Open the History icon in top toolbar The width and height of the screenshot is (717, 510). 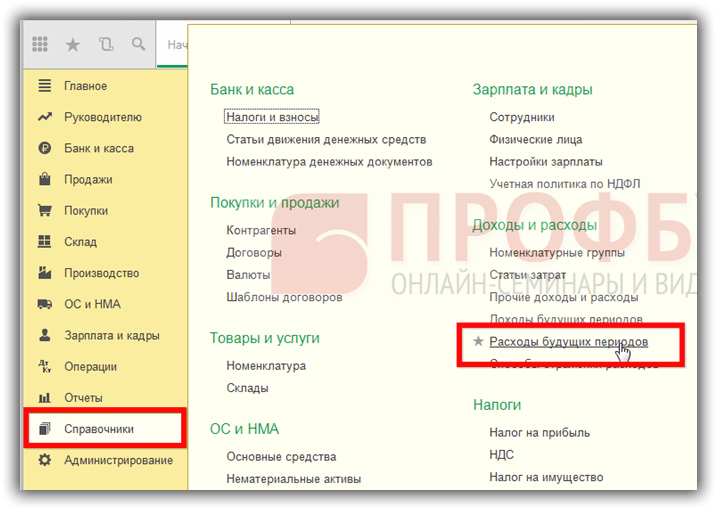(106, 45)
